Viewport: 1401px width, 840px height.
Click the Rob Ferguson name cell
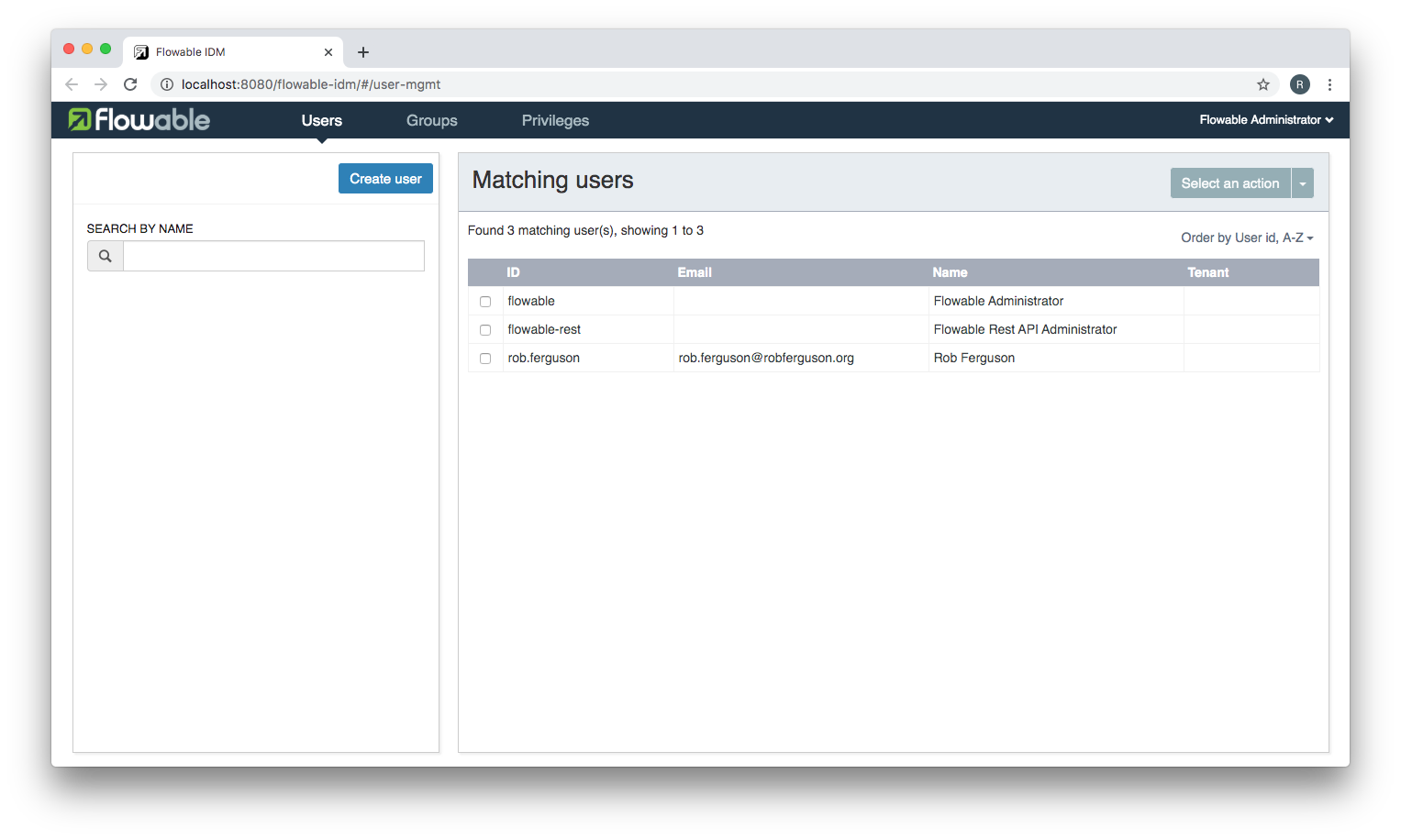click(x=1056, y=358)
